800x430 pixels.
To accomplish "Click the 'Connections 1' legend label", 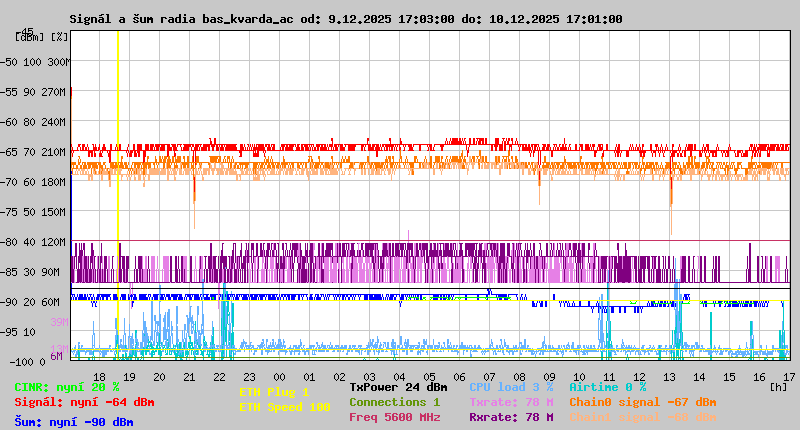I will (x=394, y=402).
